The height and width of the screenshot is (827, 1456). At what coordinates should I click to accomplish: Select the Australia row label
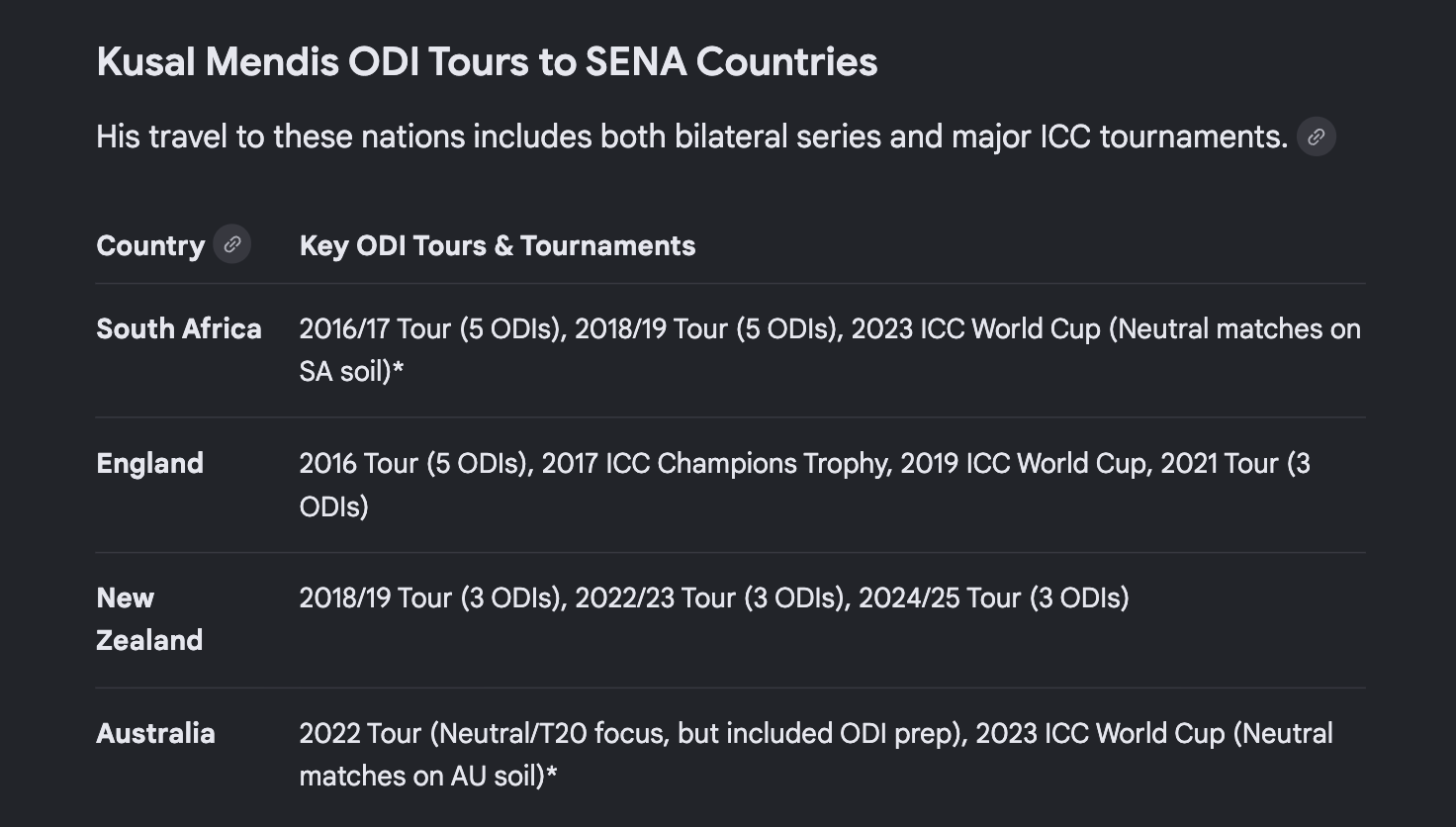click(x=155, y=733)
